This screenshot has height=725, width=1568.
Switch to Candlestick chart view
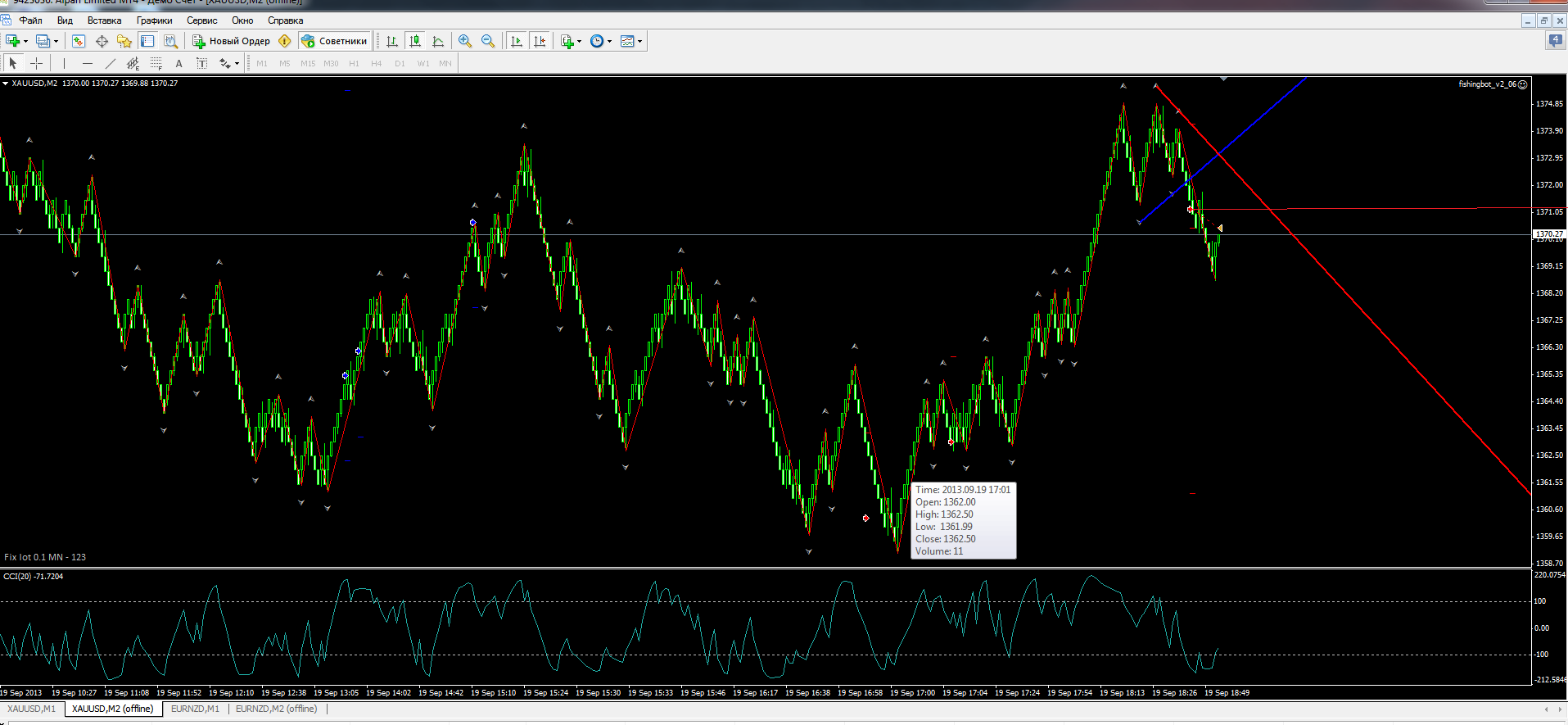[415, 41]
